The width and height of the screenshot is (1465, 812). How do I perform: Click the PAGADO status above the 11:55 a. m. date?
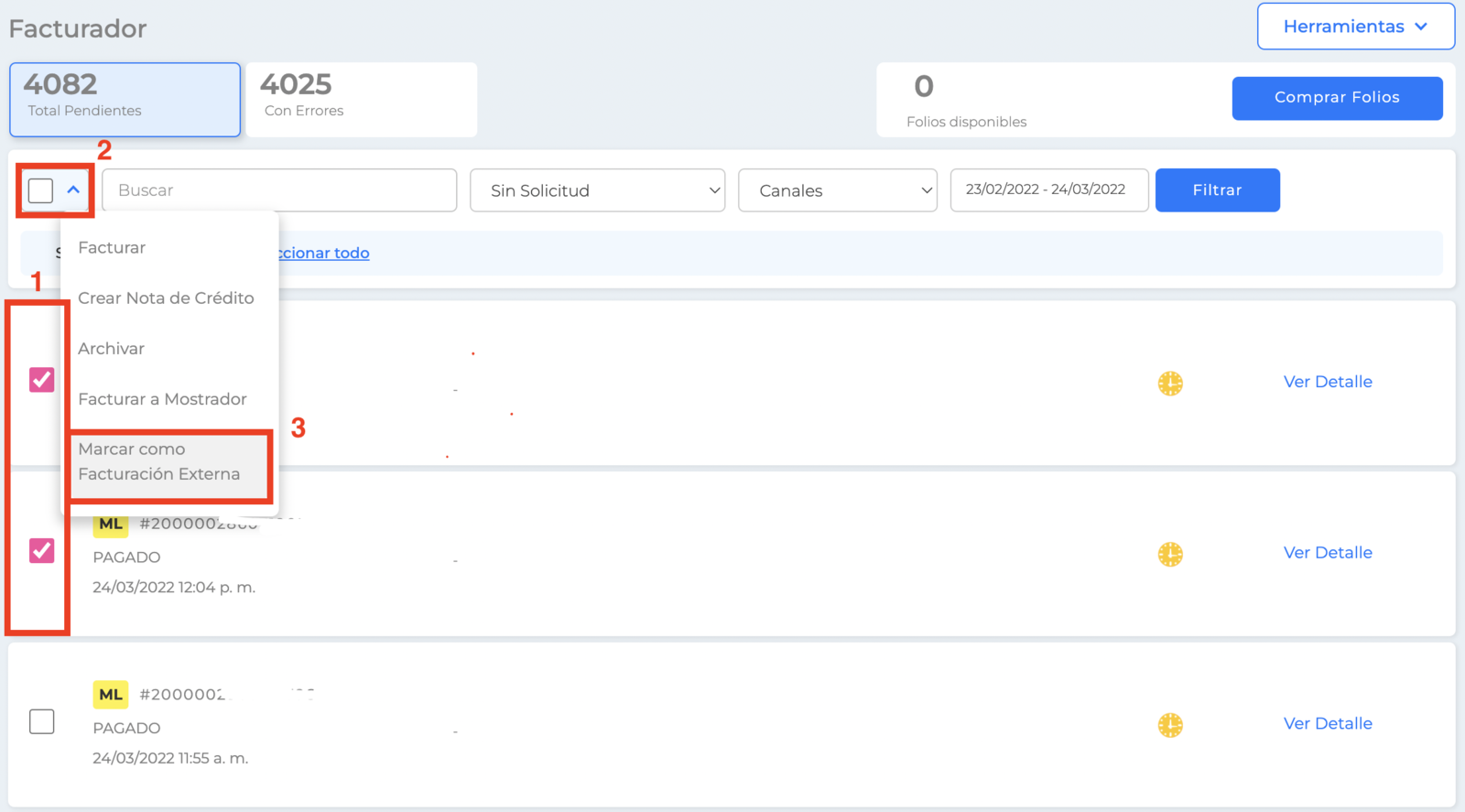coord(126,729)
